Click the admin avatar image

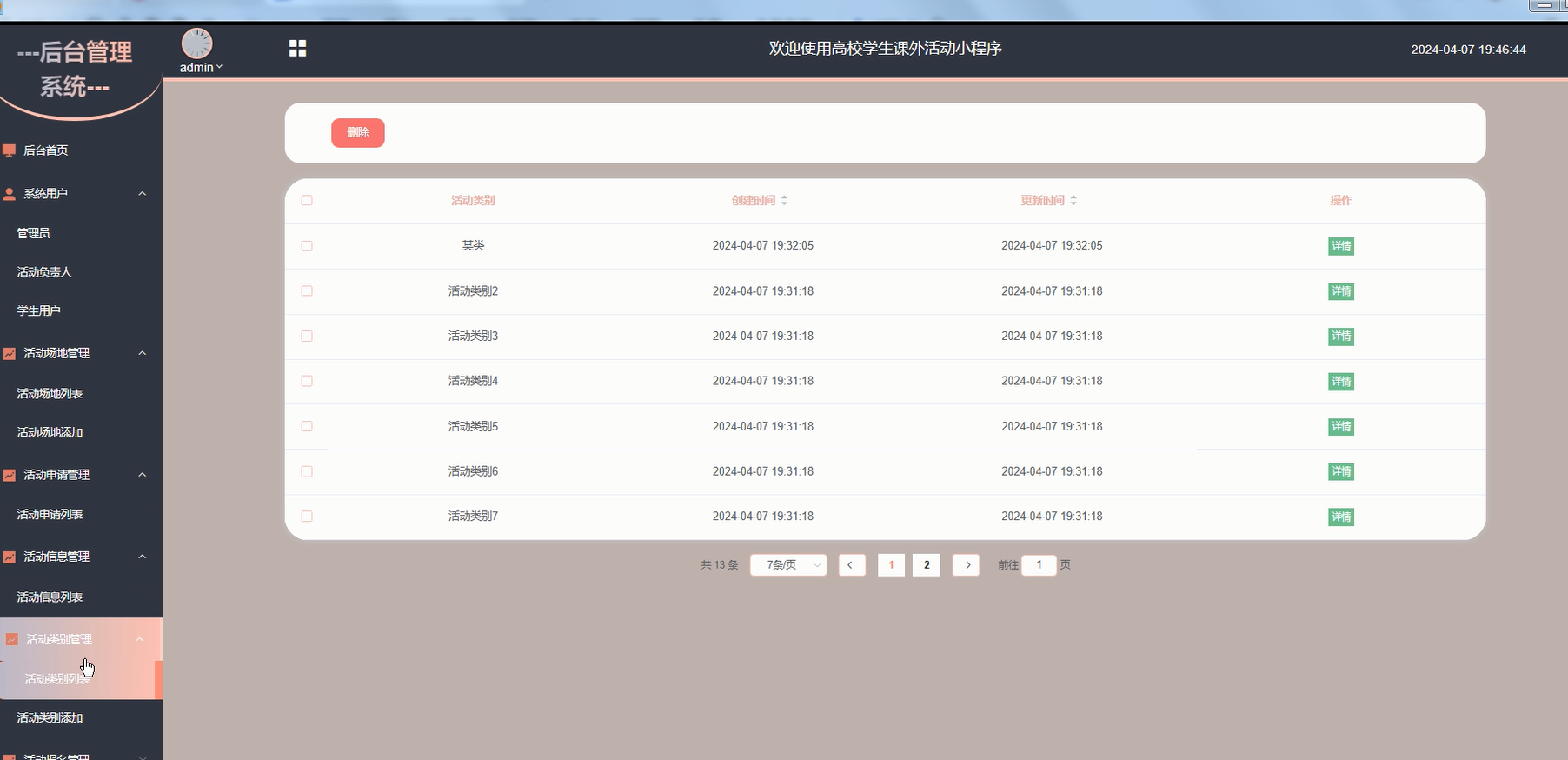click(x=196, y=43)
